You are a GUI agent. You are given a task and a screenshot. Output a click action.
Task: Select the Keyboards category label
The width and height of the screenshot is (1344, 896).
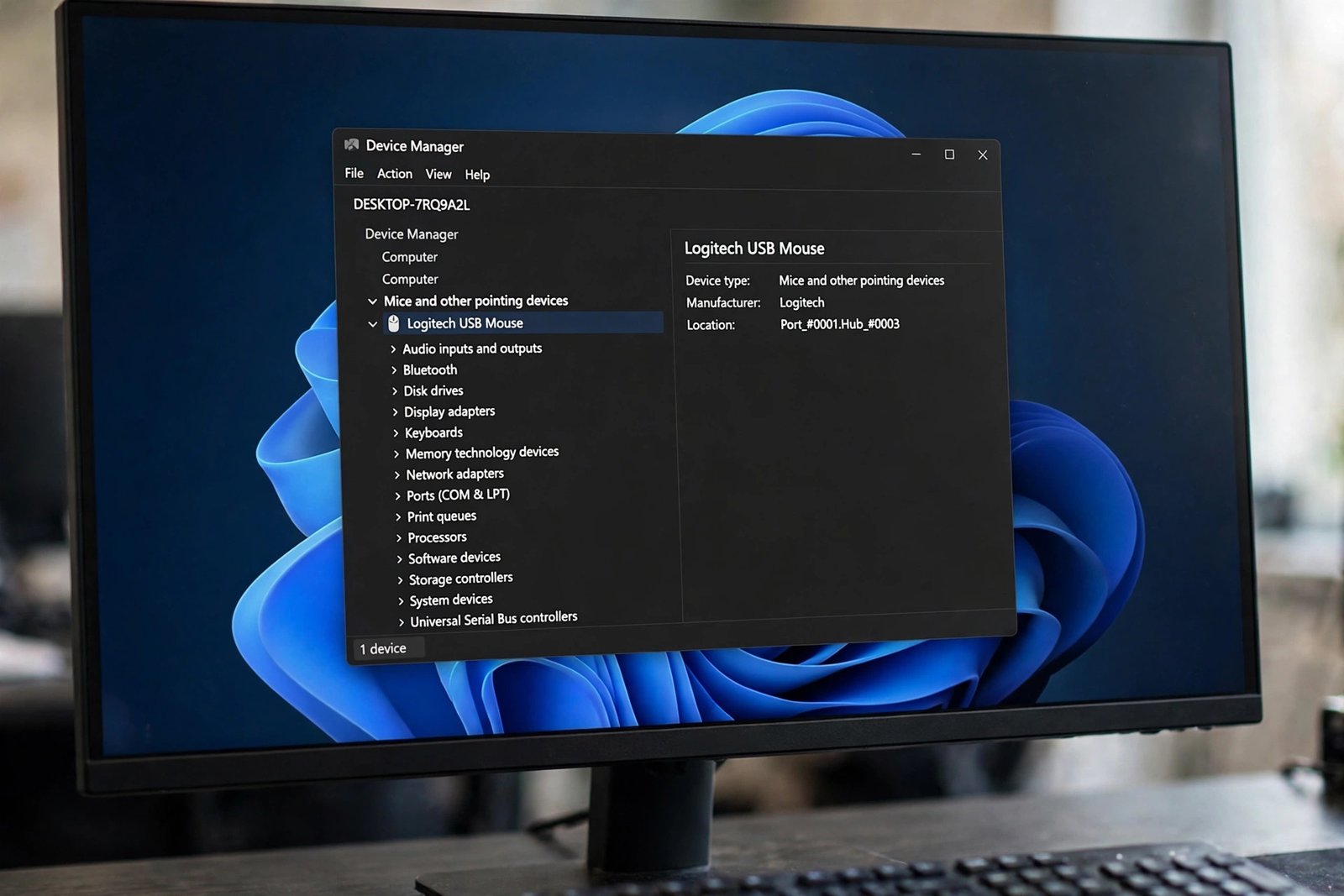click(433, 432)
